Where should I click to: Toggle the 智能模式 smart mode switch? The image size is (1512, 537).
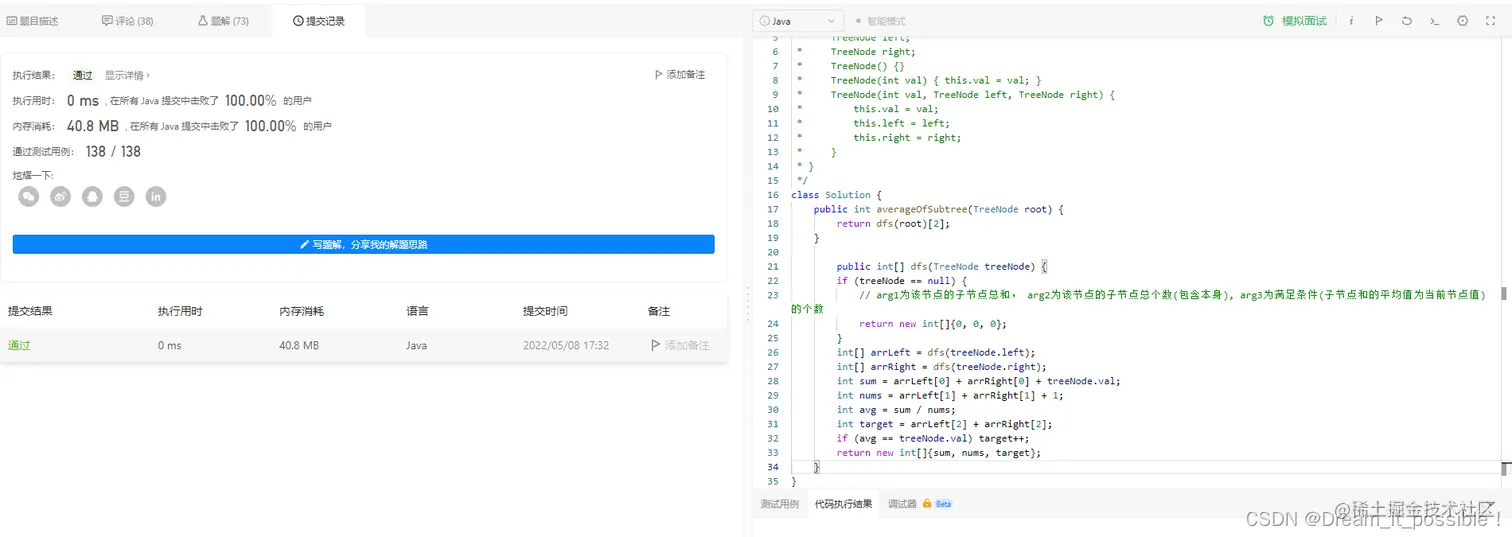[883, 21]
